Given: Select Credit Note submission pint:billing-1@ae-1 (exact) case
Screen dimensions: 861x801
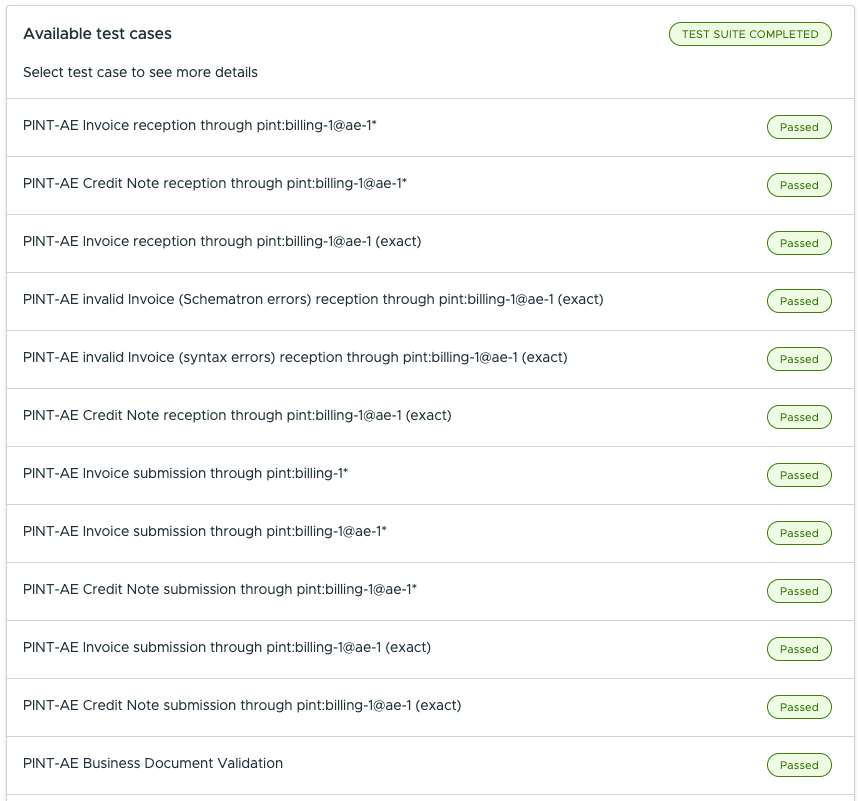Looking at the screenshot, I should (x=430, y=708).
